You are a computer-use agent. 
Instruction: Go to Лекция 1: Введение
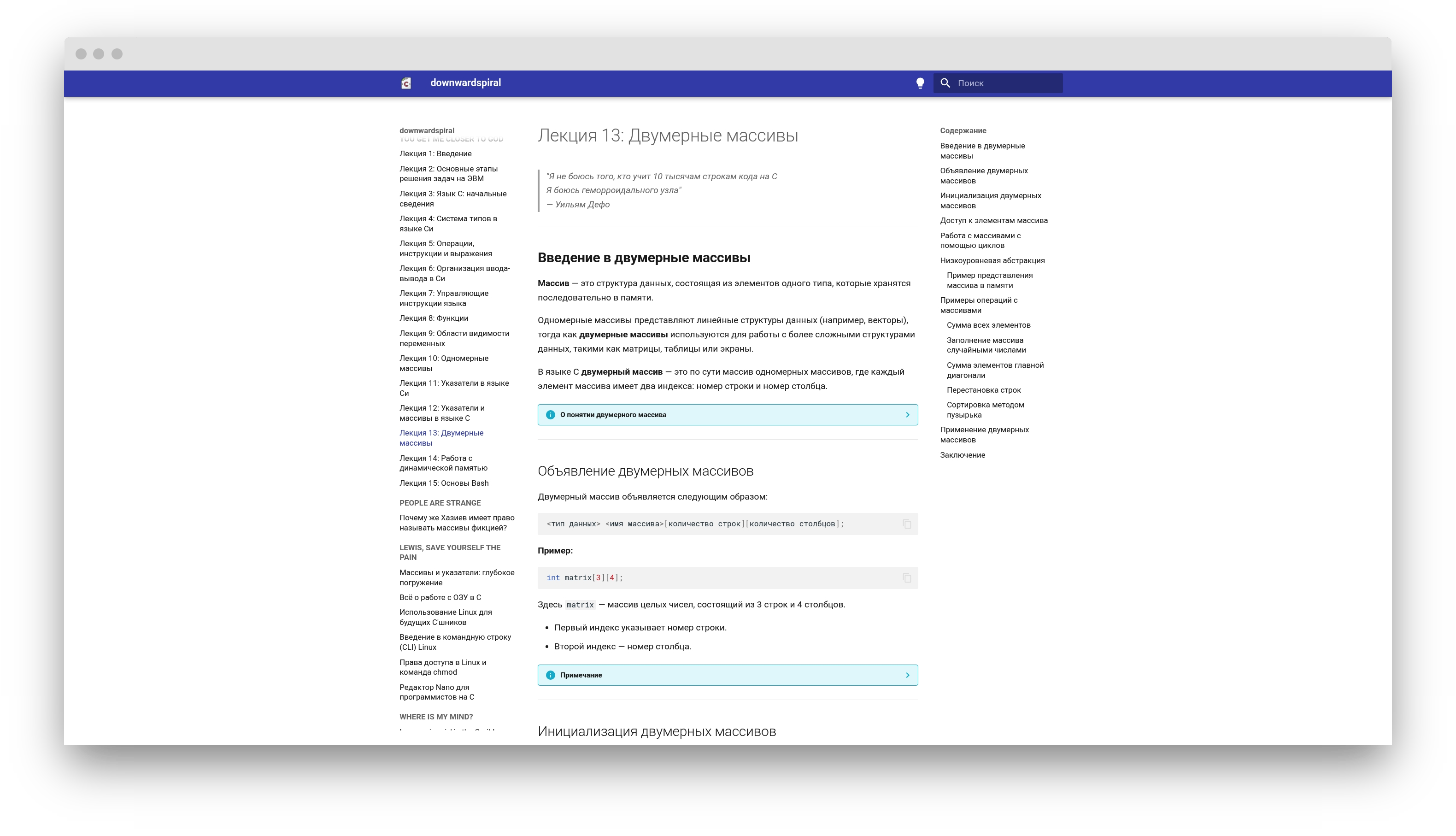coord(435,154)
